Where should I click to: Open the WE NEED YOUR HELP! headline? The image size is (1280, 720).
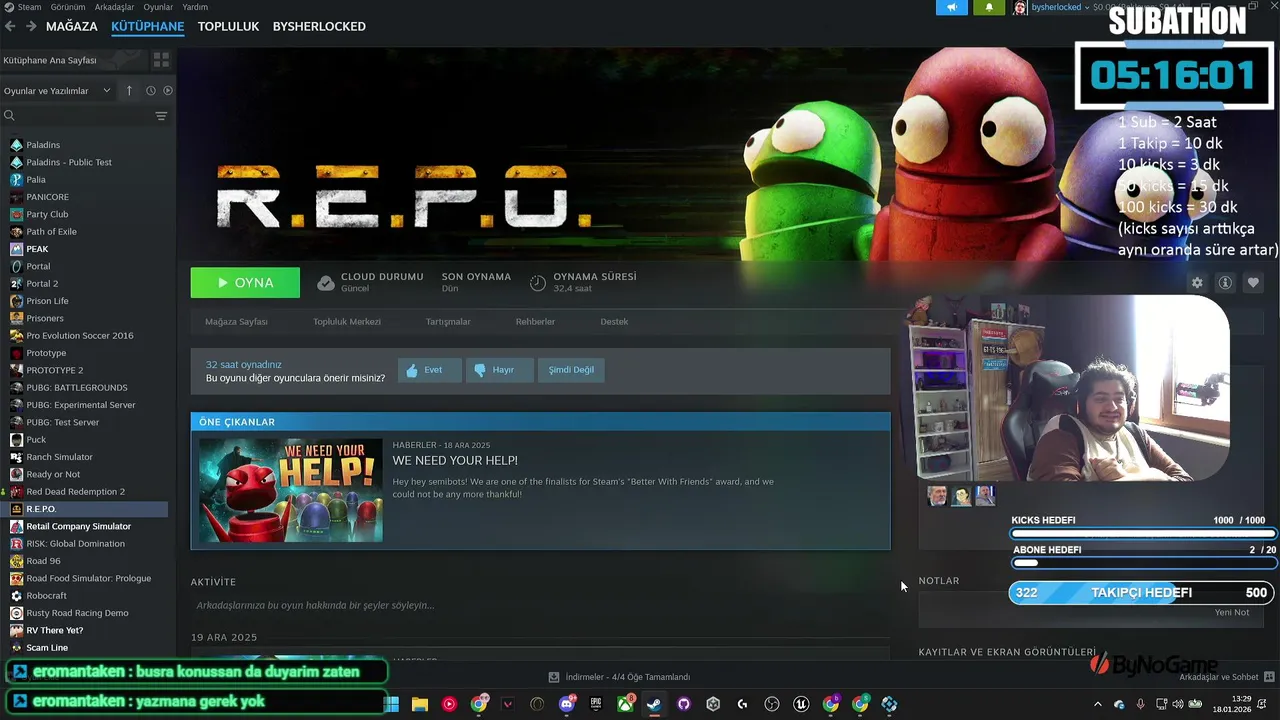point(455,460)
